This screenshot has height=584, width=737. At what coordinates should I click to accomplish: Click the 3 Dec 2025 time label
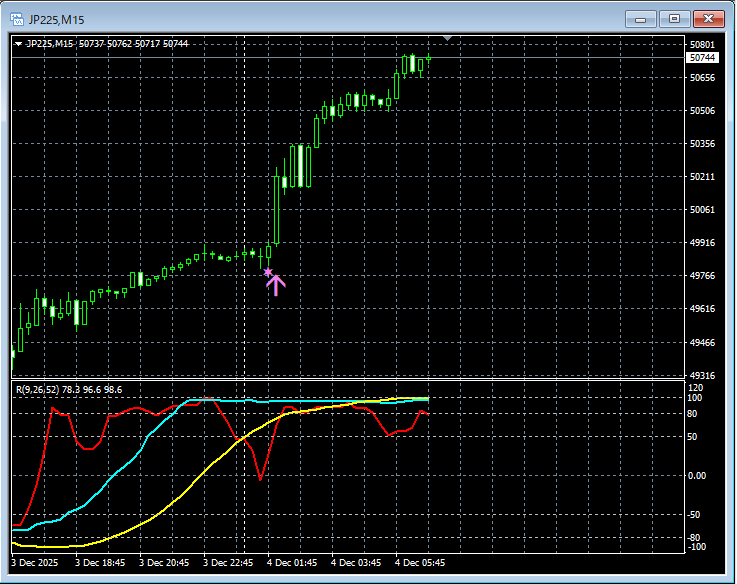pos(35,562)
